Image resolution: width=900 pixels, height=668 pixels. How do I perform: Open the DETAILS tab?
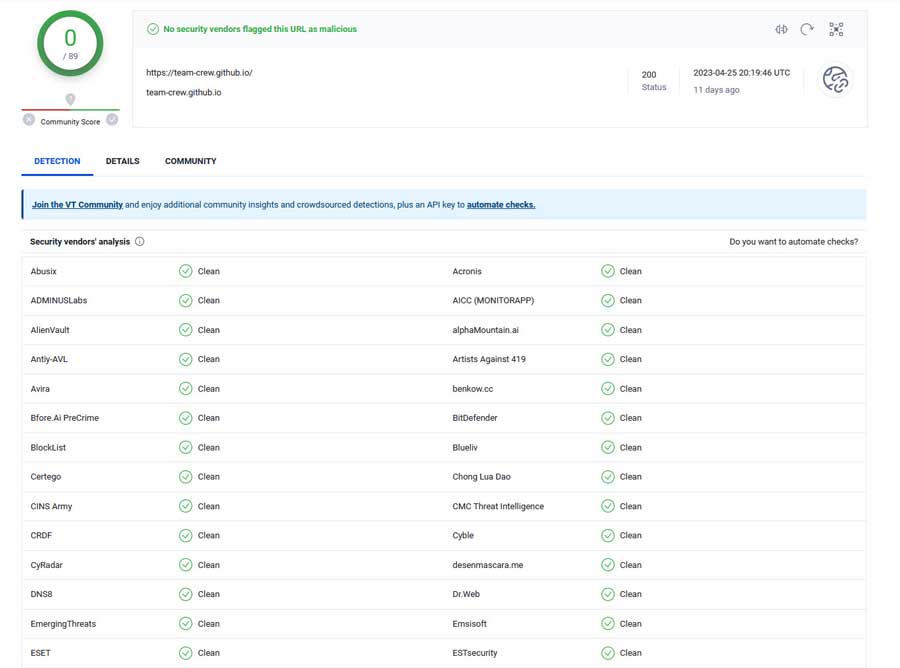point(122,161)
